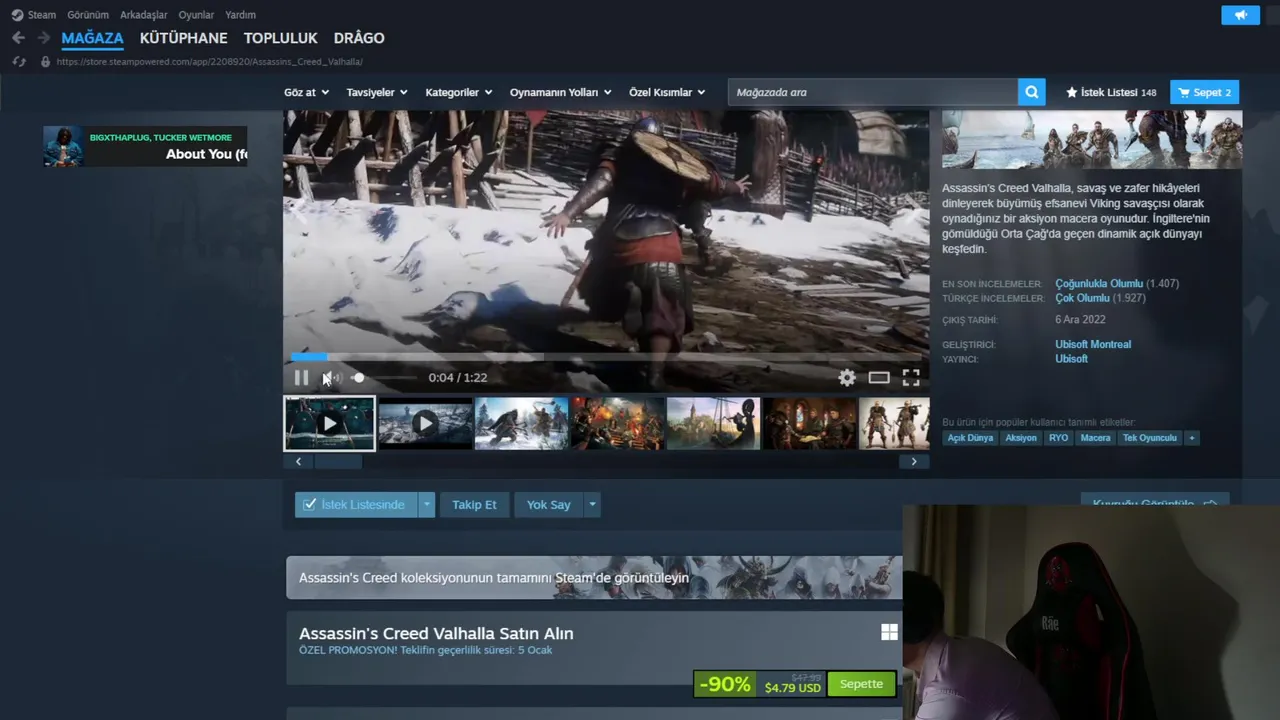The width and height of the screenshot is (1280, 720).
Task: Open Assassin's Creed collection banner
Action: 594,577
